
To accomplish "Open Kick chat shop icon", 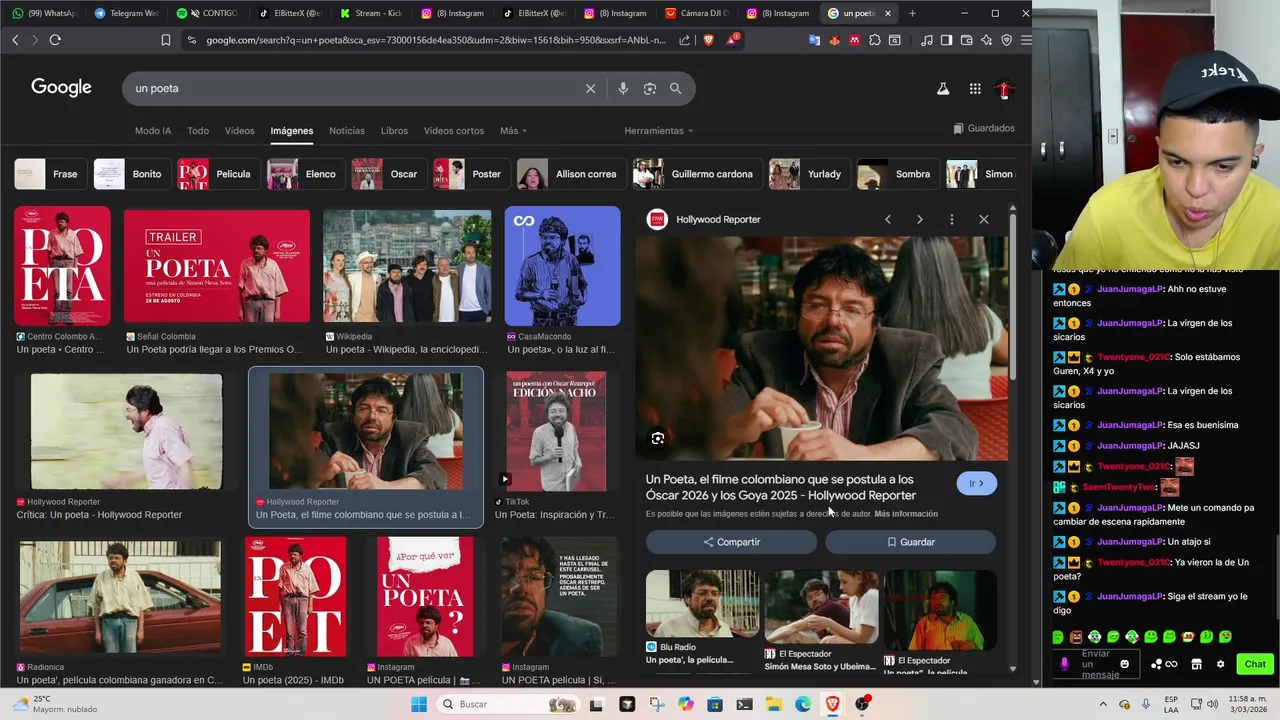I will [1196, 664].
